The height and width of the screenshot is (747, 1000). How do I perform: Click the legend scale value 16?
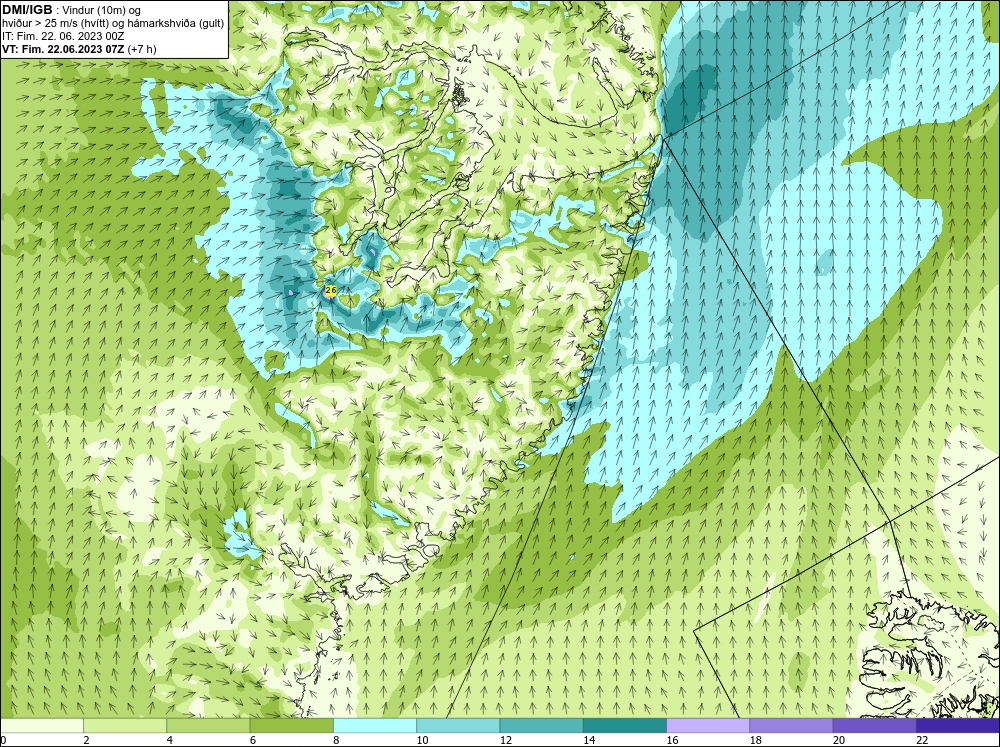pos(672,740)
